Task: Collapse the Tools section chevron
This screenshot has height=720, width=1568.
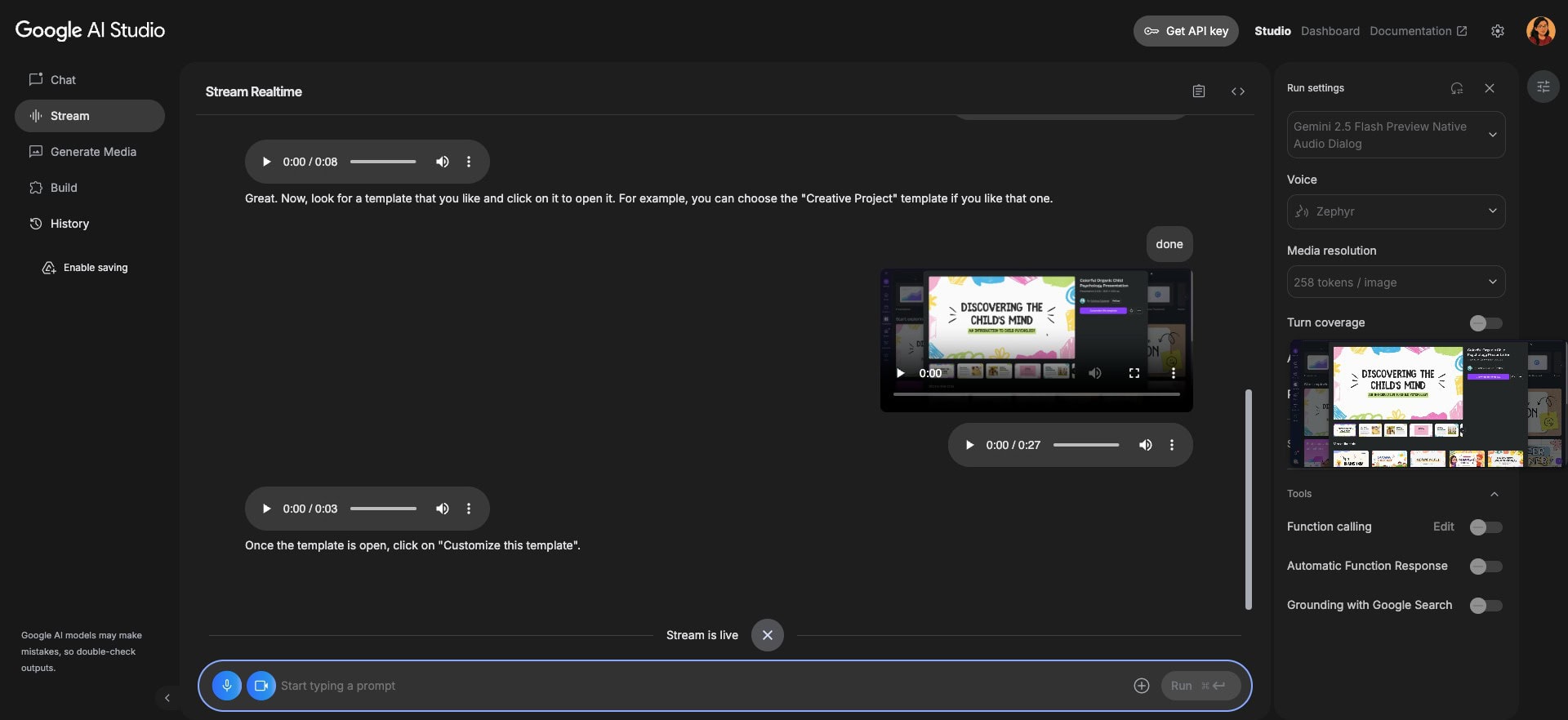Action: tap(1494, 494)
